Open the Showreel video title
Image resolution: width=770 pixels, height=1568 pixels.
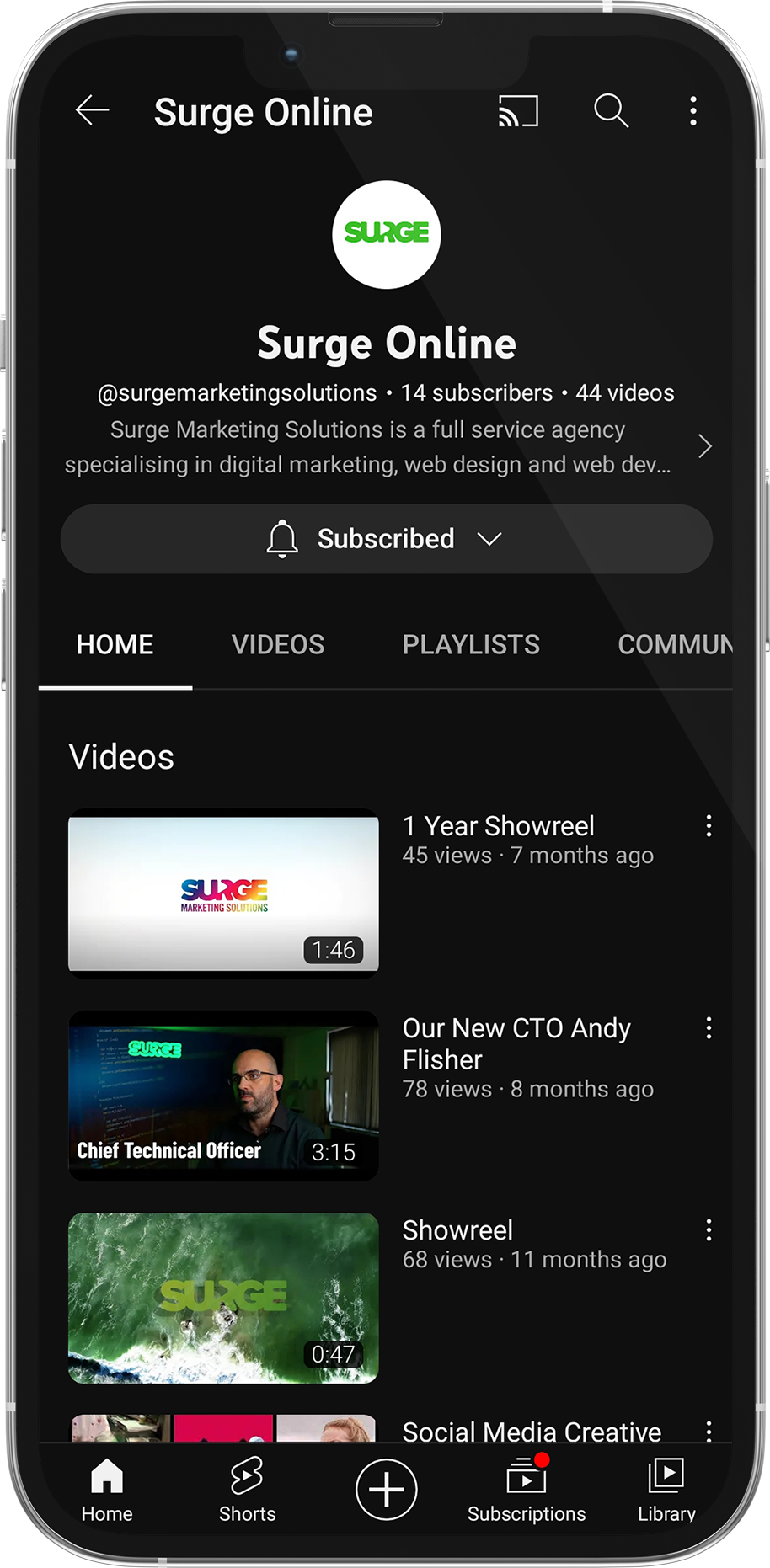457,1230
